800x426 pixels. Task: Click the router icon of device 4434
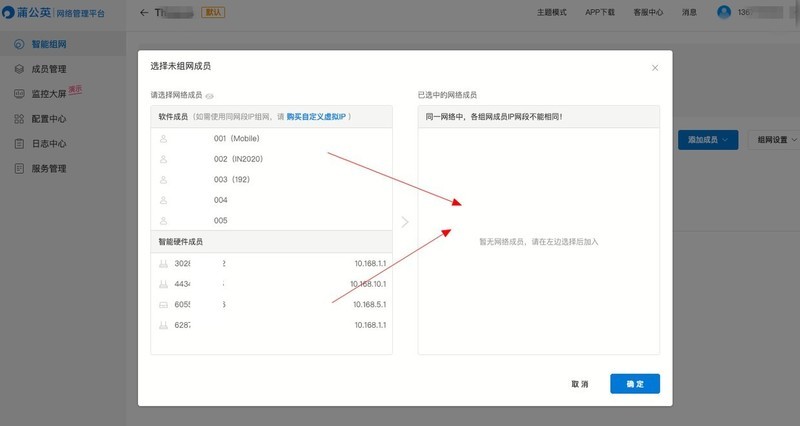(x=163, y=284)
